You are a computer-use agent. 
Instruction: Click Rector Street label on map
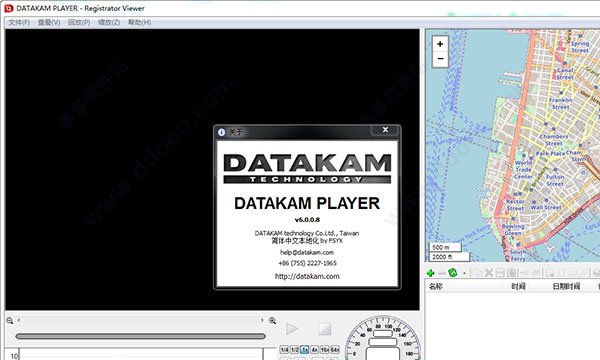pos(515,205)
